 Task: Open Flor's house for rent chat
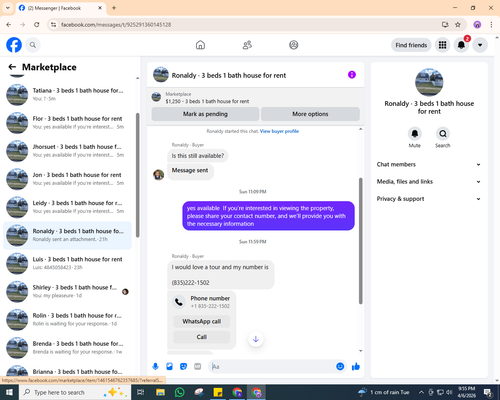click(x=67, y=122)
